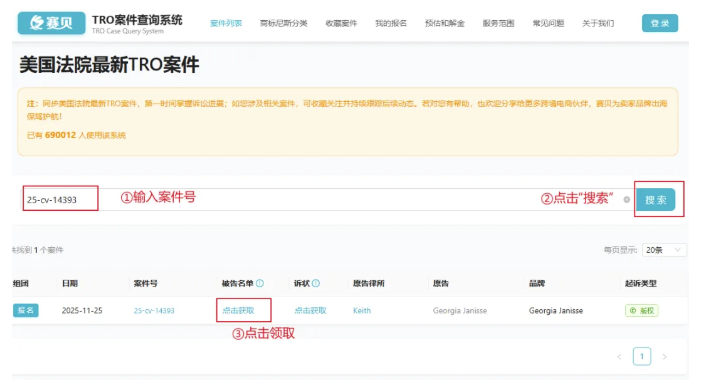Image resolution: width=703 pixels, height=389 pixels.
Task: Click the 案件号 column header
Action: click(145, 283)
